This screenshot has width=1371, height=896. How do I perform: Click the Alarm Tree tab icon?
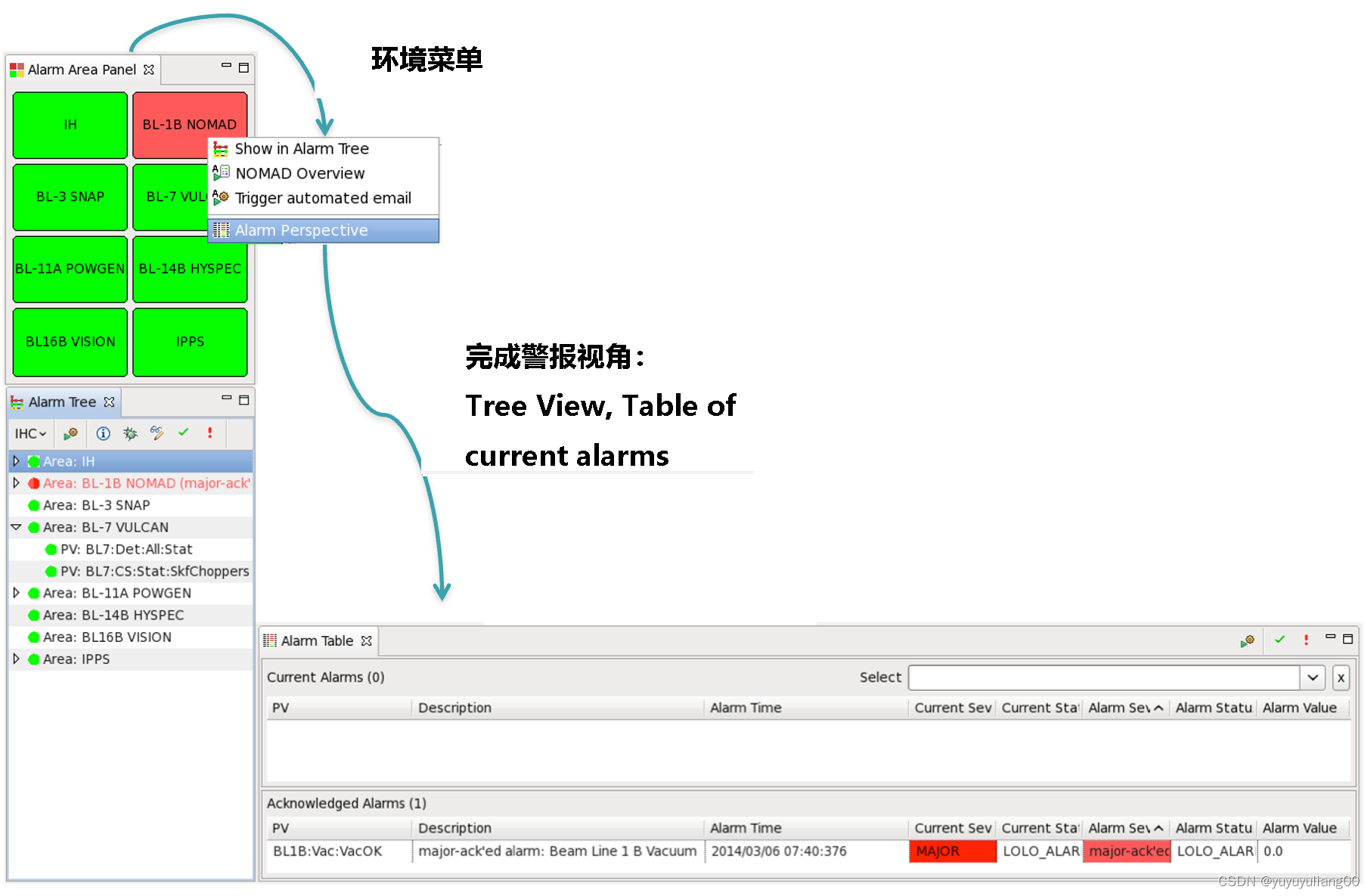tap(17, 402)
